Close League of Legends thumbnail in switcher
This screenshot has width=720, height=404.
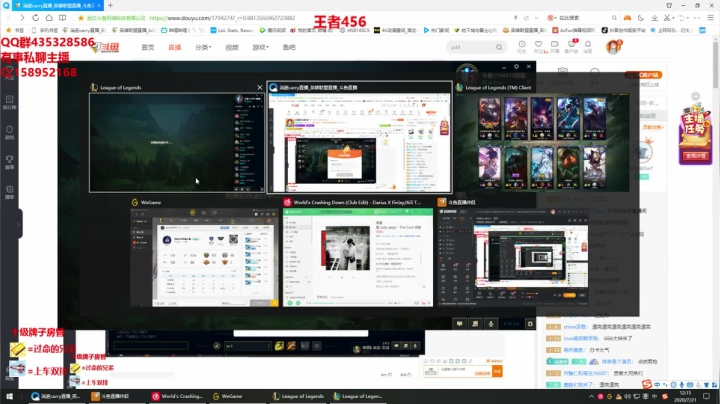[259, 87]
